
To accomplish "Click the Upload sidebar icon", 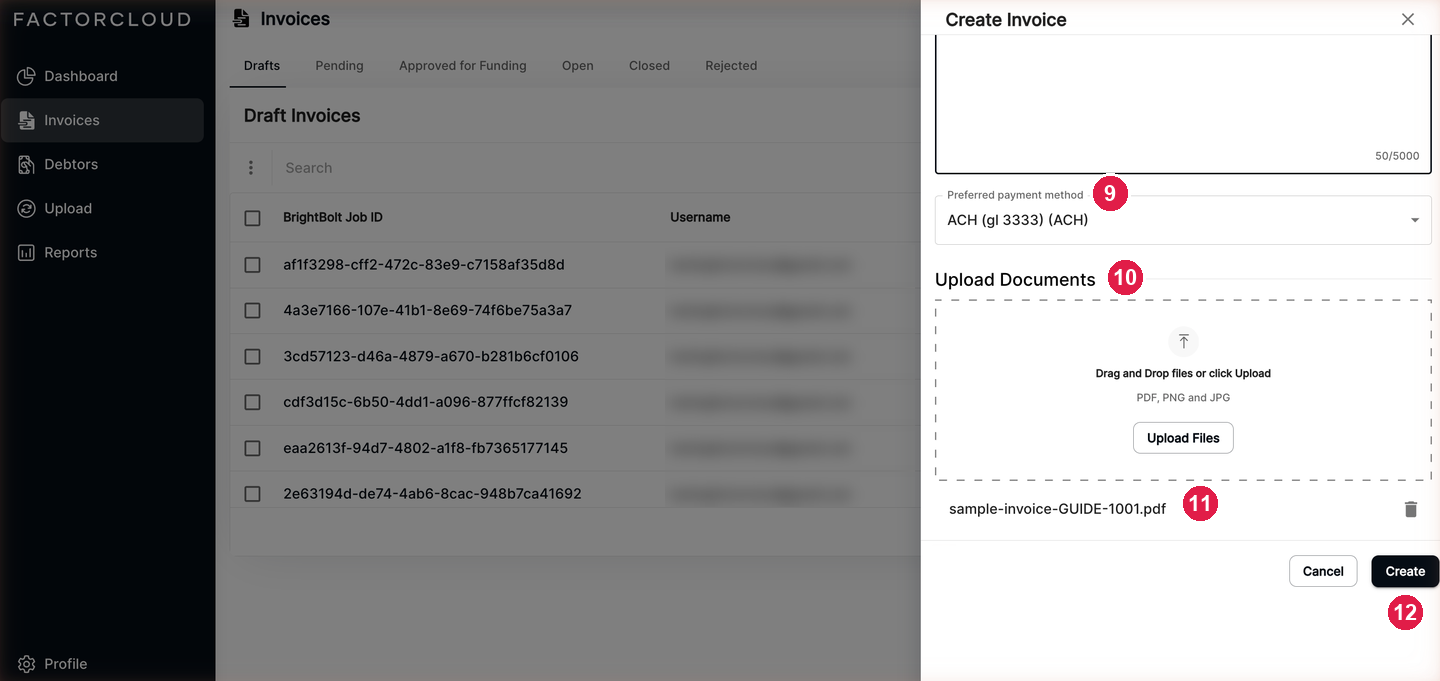I will point(27,208).
